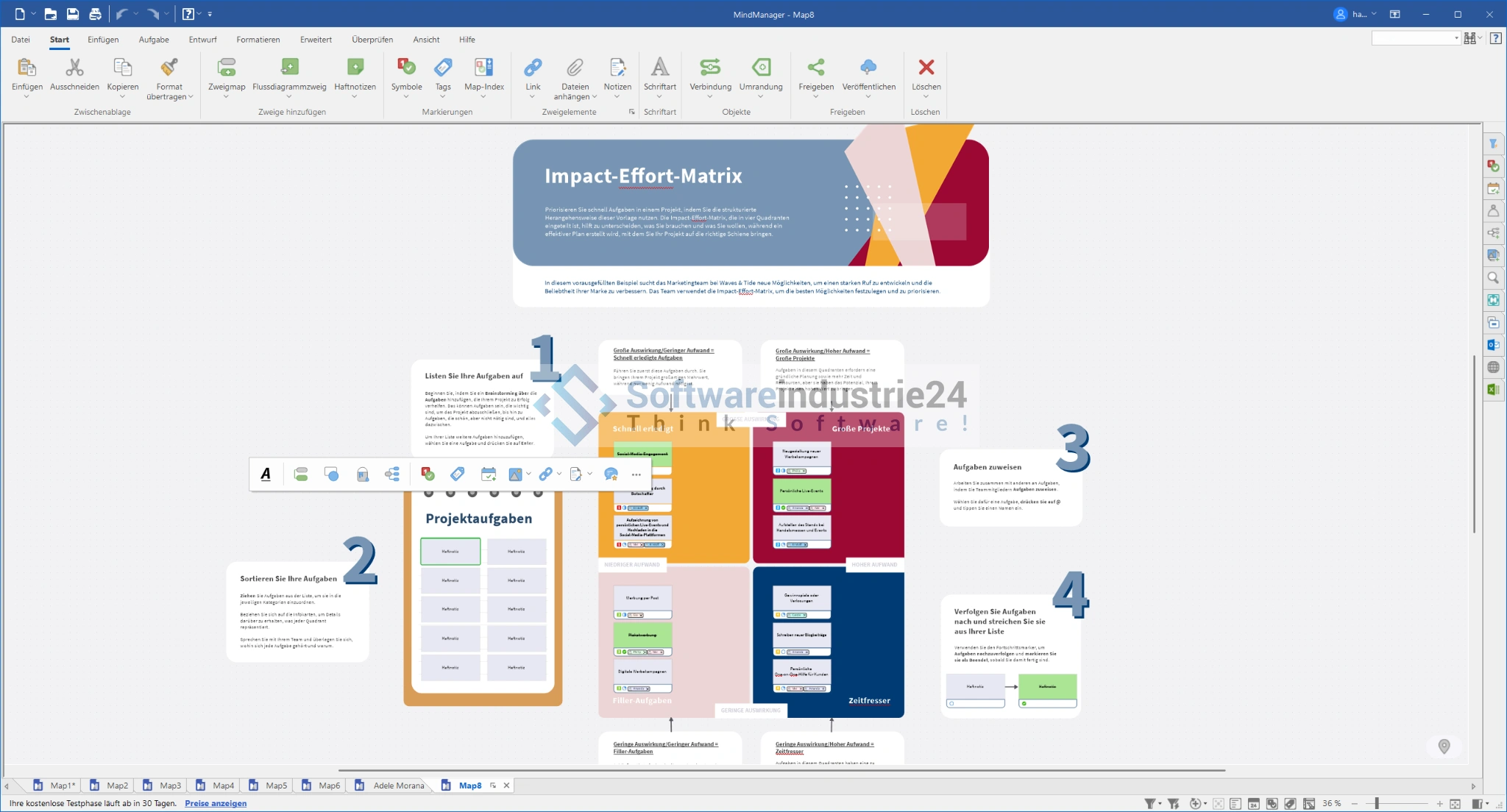Viewport: 1507px width, 812px height.
Task: Click the Zweigmap (add subtopic) ribbon icon
Action: [227, 68]
